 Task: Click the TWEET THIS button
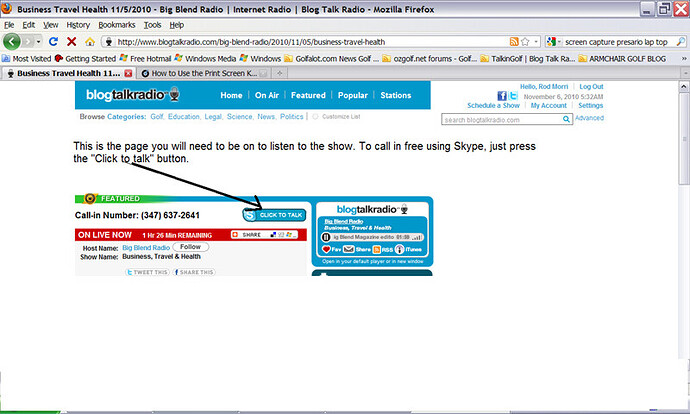(x=147, y=272)
